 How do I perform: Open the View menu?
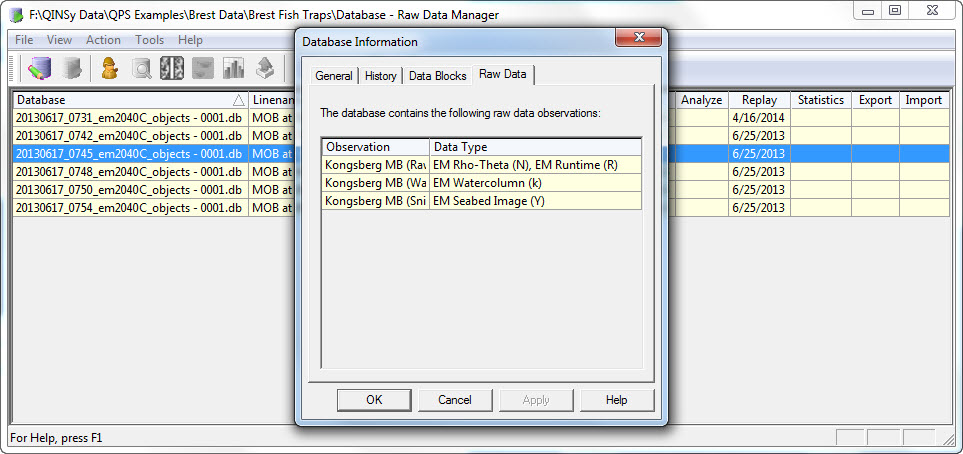(x=60, y=40)
